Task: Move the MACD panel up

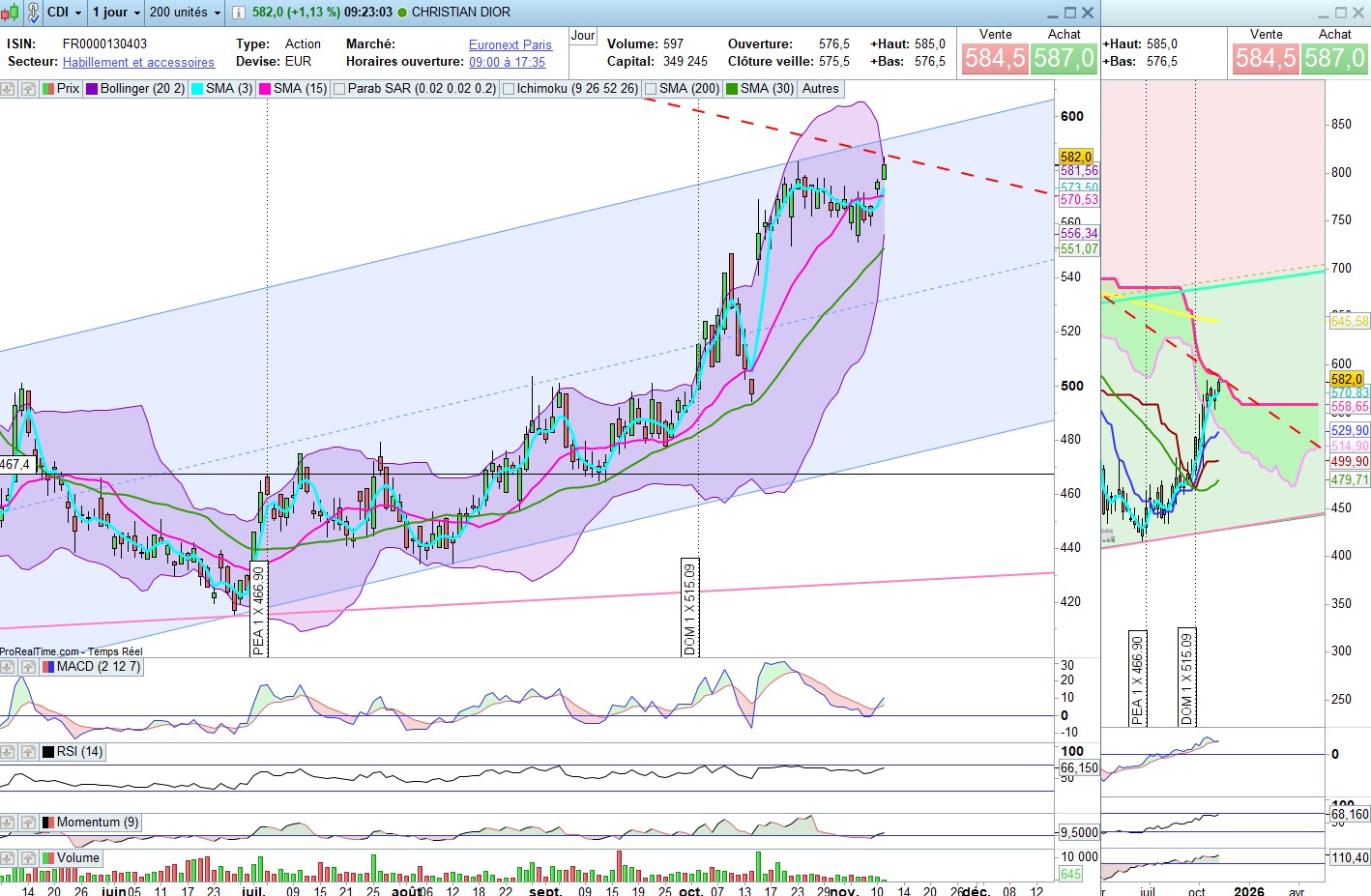Action: pyautogui.click(x=28, y=667)
